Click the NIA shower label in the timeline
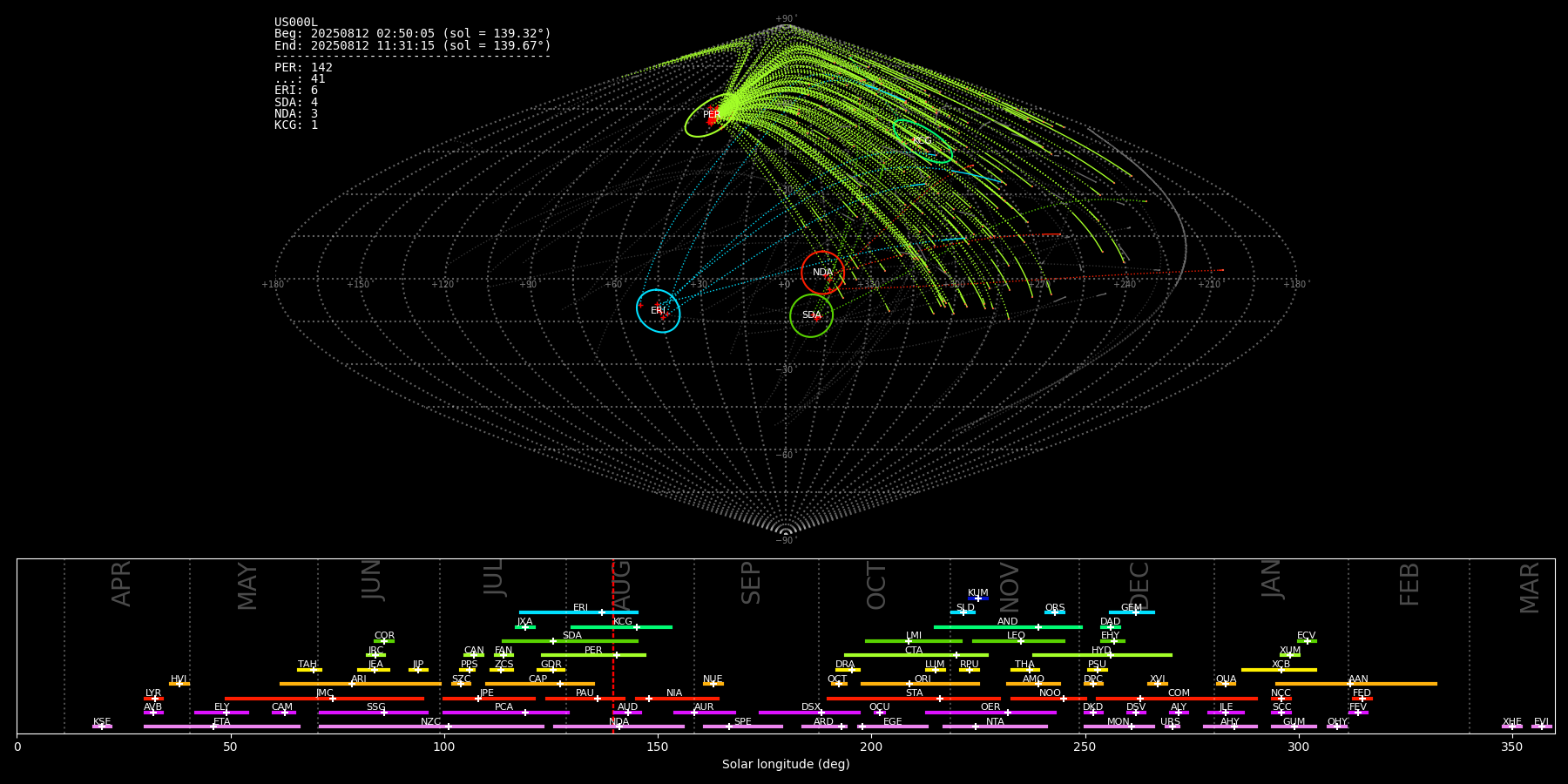The width and height of the screenshot is (1568, 784). tap(674, 693)
